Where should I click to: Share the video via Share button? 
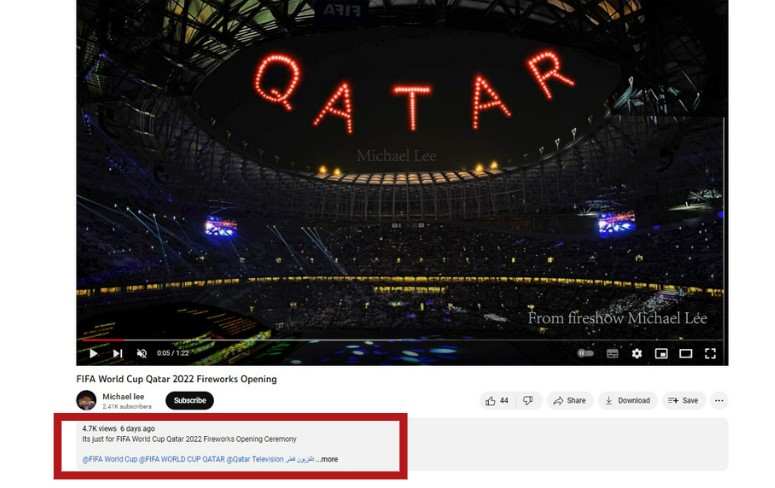pyautogui.click(x=570, y=400)
